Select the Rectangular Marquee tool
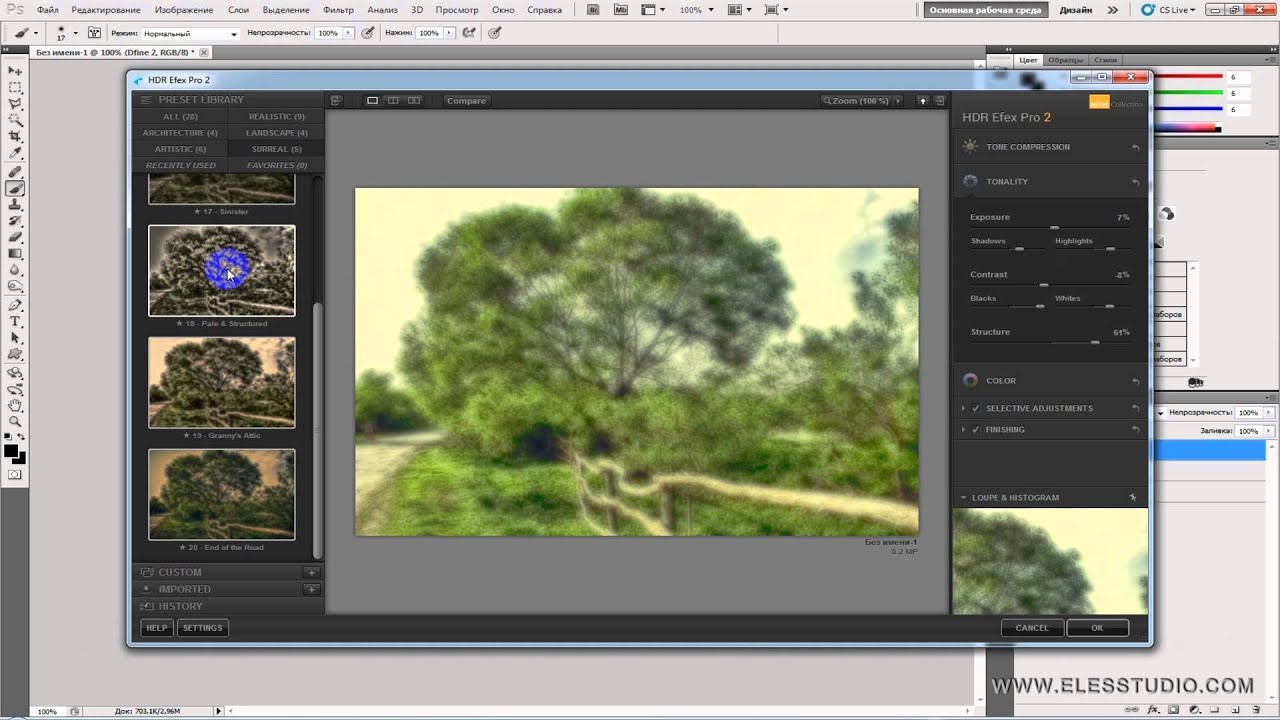Image resolution: width=1280 pixels, height=720 pixels. click(15, 87)
